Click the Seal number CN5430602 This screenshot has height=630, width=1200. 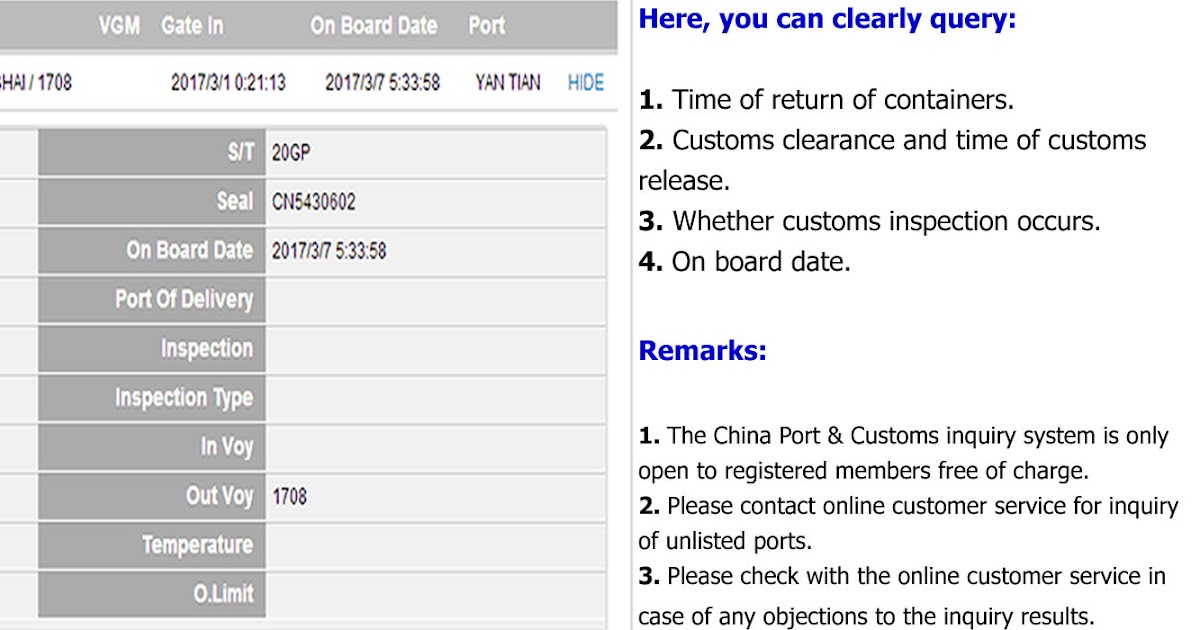pyautogui.click(x=307, y=201)
